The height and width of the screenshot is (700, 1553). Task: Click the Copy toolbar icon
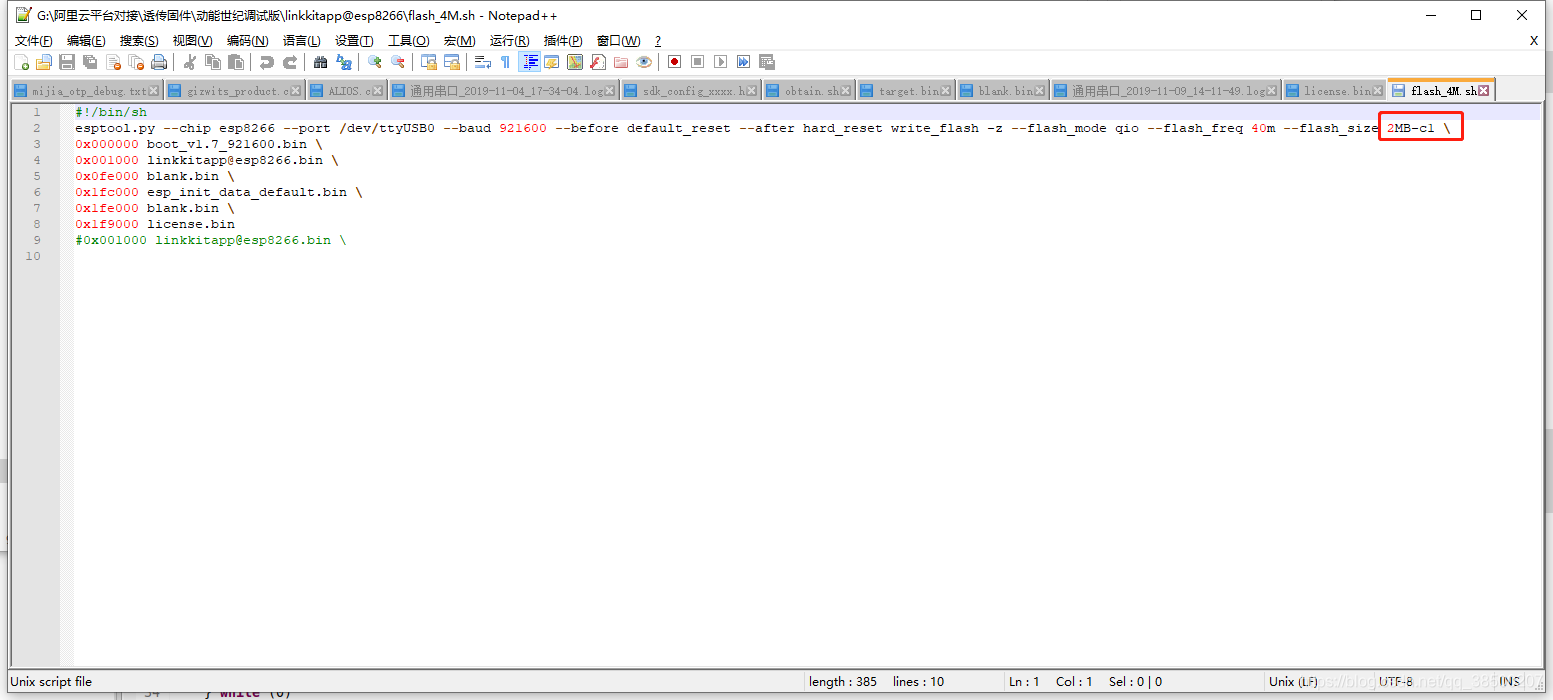tap(212, 62)
